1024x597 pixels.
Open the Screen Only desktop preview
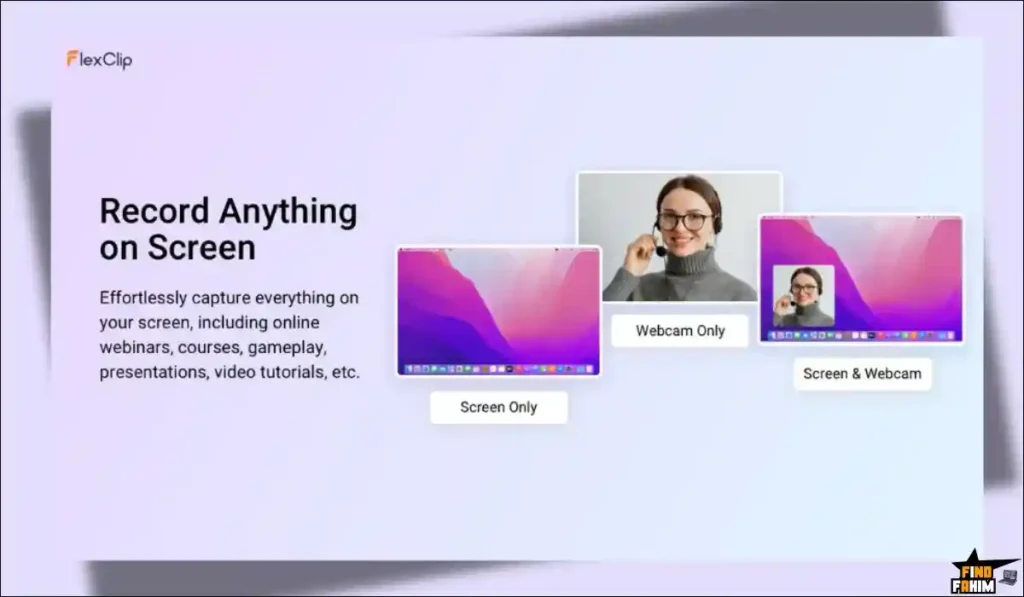pos(499,311)
